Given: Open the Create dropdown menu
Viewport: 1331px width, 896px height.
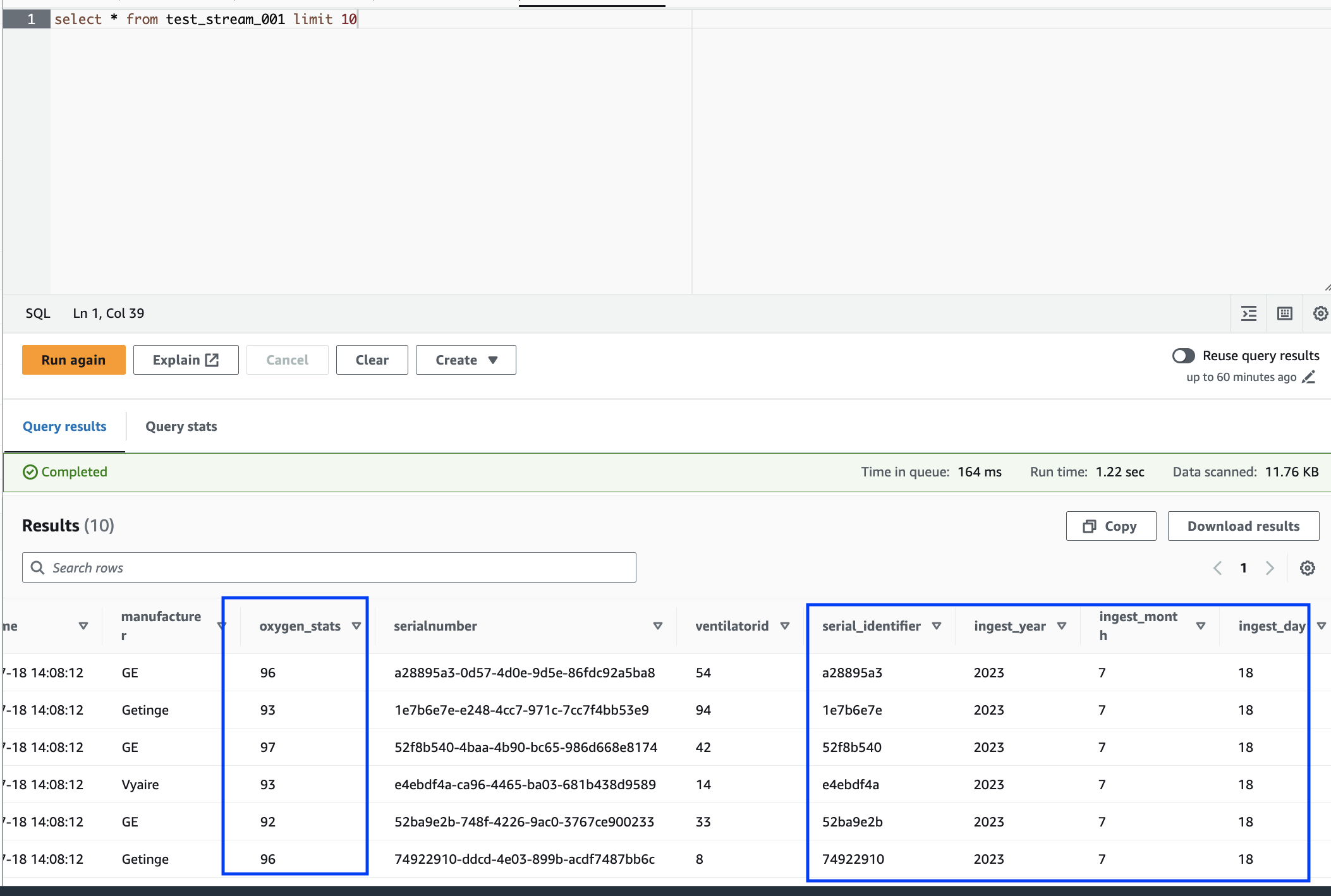Looking at the screenshot, I should point(466,360).
